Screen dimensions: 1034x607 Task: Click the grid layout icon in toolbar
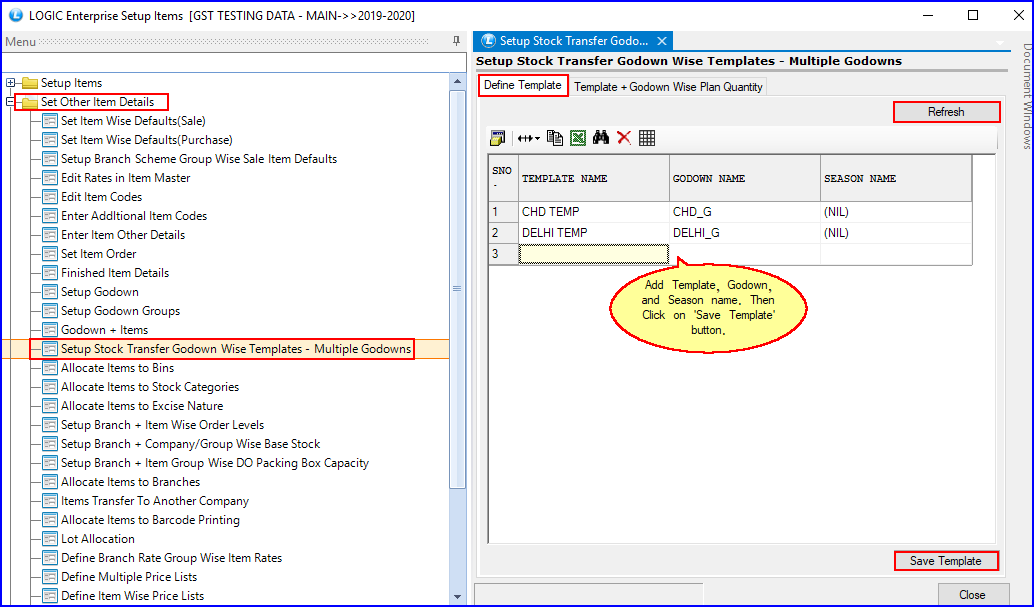tap(647, 138)
